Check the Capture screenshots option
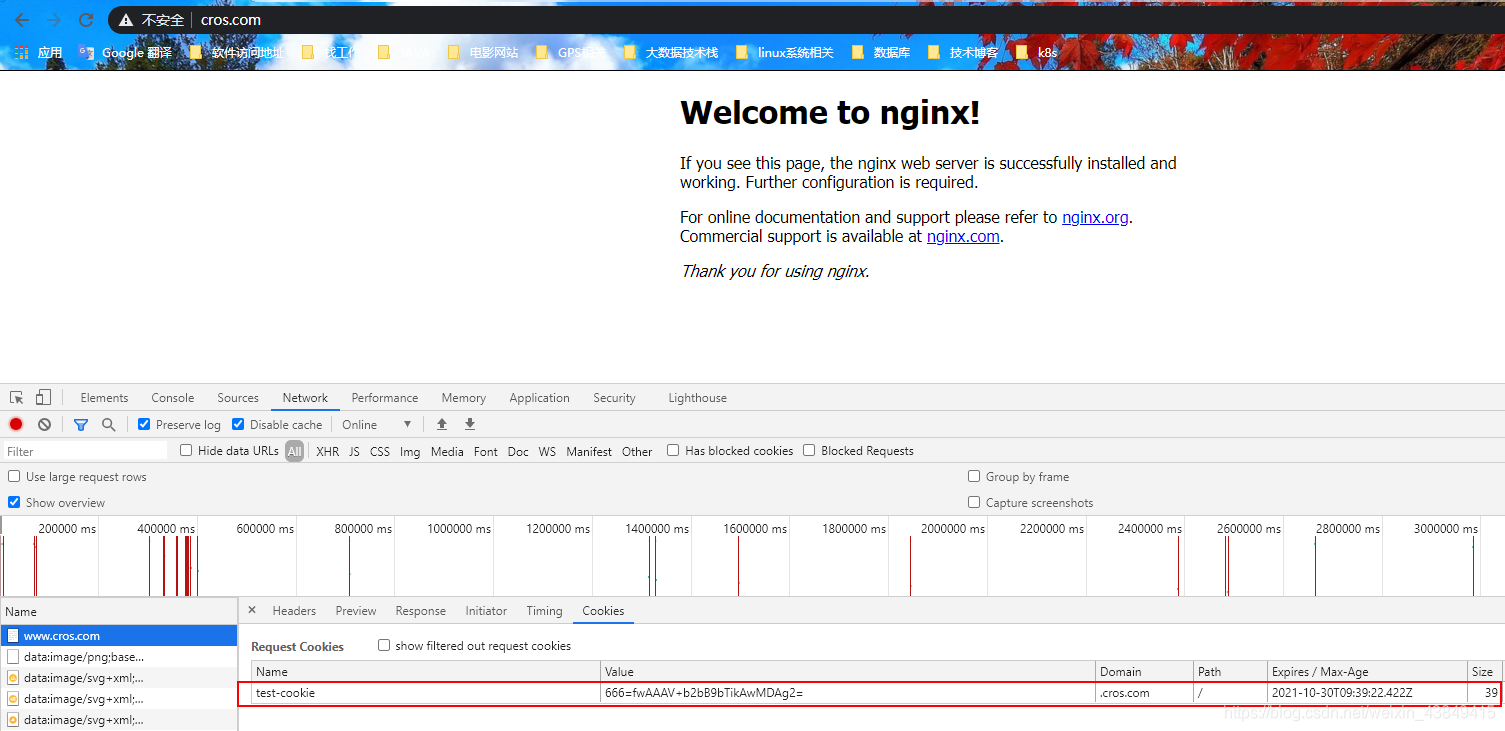Viewport: 1505px width, 731px height. tap(974, 502)
